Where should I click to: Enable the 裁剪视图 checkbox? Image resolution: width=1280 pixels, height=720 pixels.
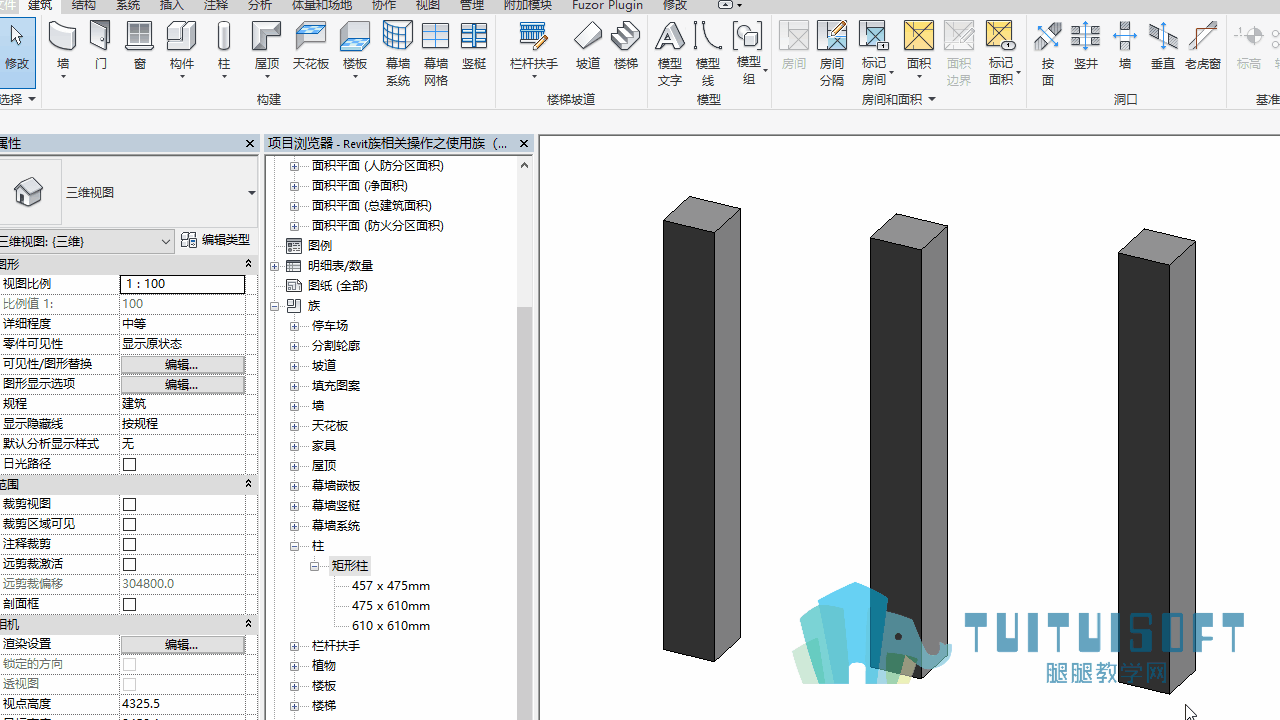point(129,504)
